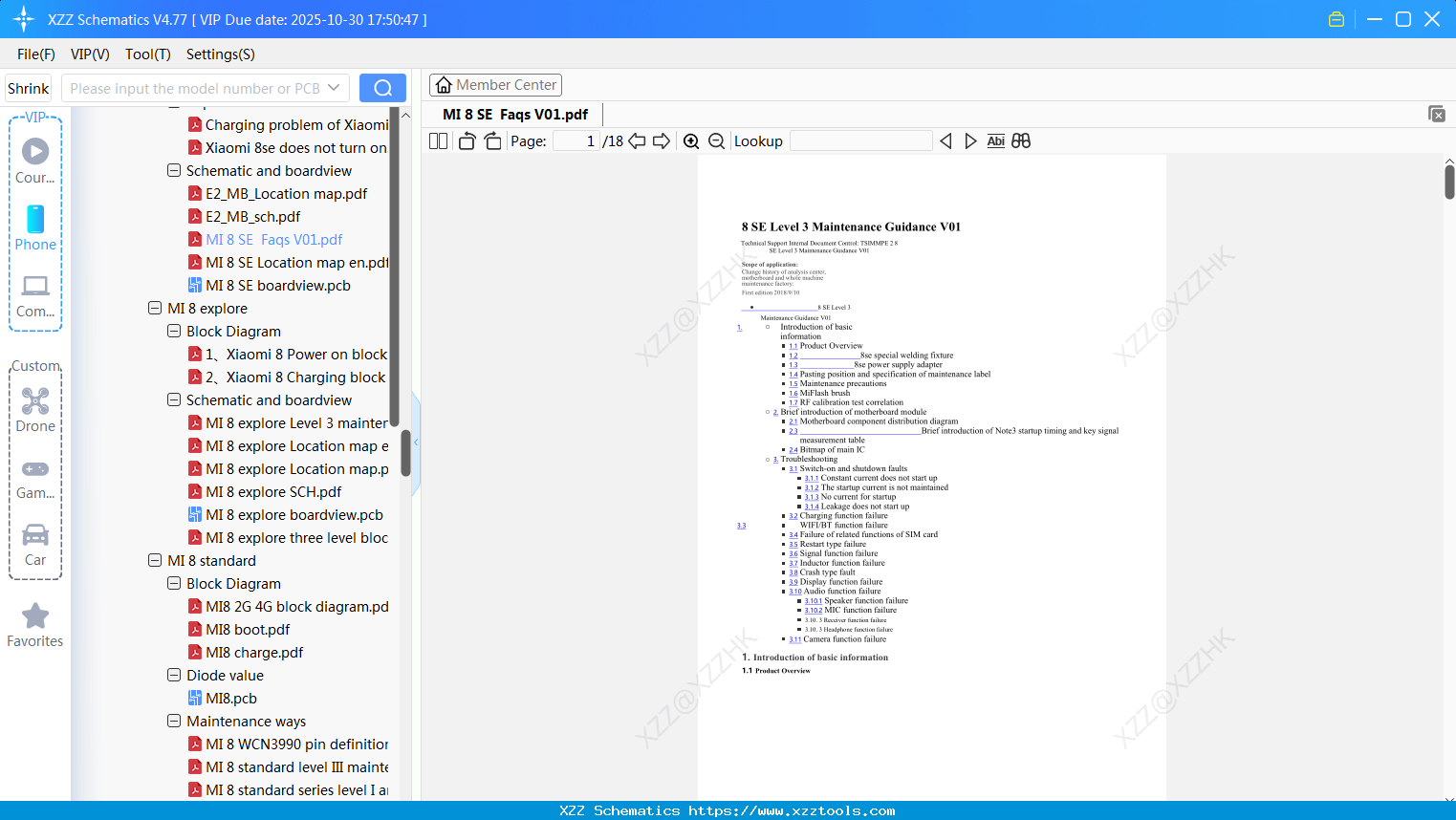
Task: Click the PDF document vertical scrollbar
Action: (1449, 182)
